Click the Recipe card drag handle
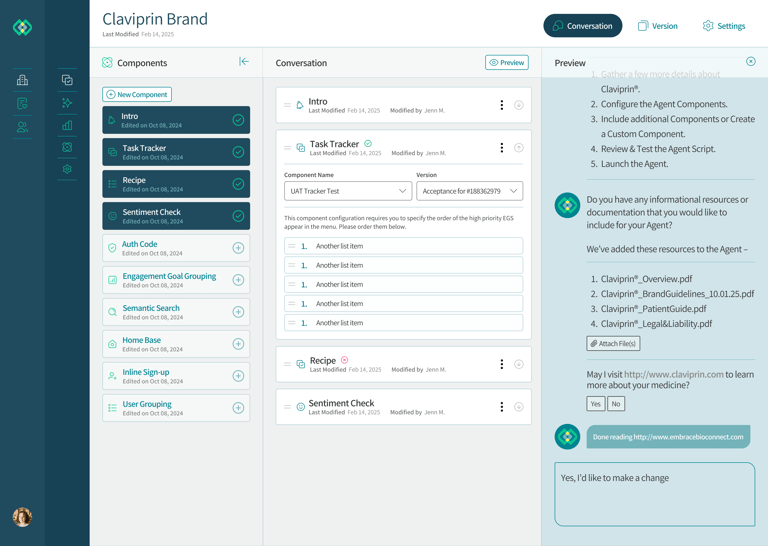This screenshot has height=546, width=768. [288, 364]
